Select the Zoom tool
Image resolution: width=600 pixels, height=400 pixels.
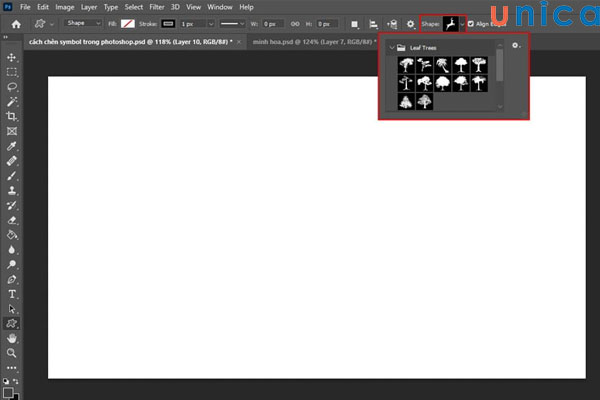(12, 353)
